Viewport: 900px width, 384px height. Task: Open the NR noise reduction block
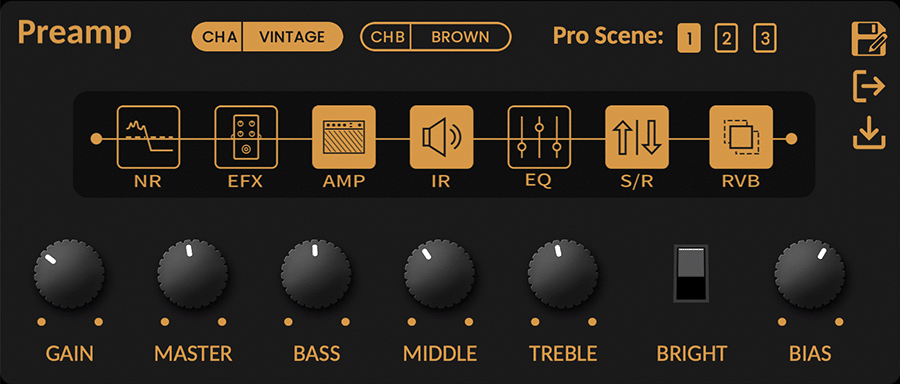[148, 137]
